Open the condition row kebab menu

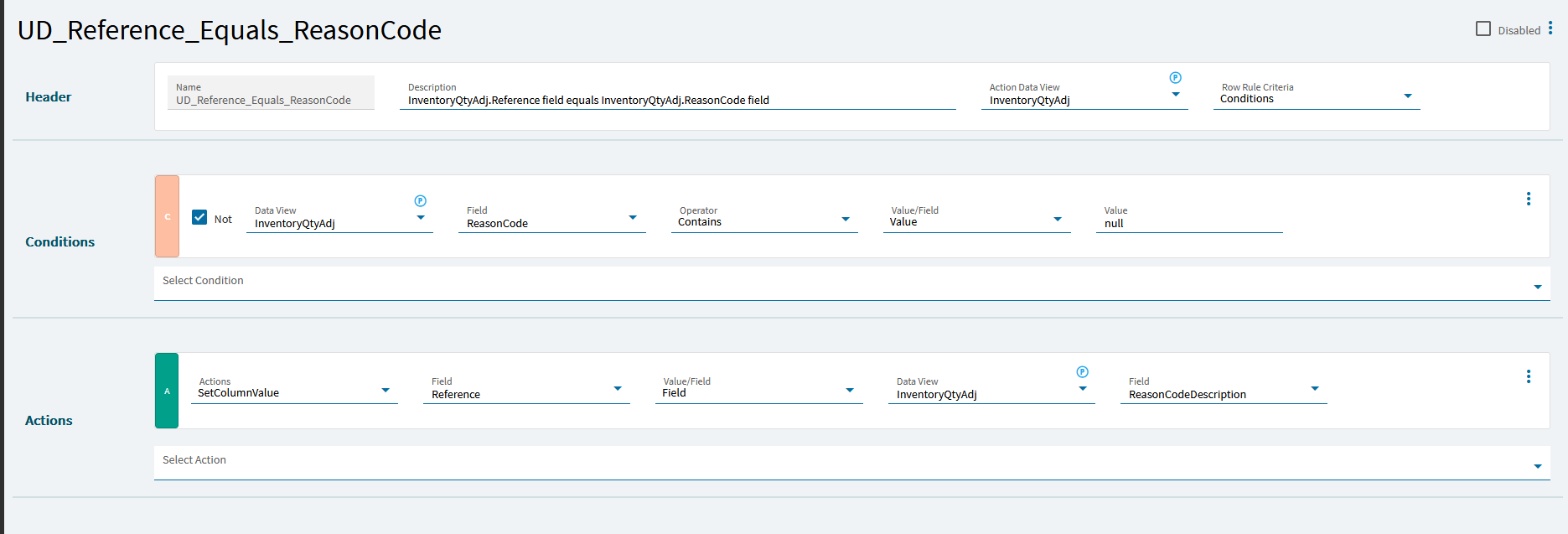pos(1529,199)
